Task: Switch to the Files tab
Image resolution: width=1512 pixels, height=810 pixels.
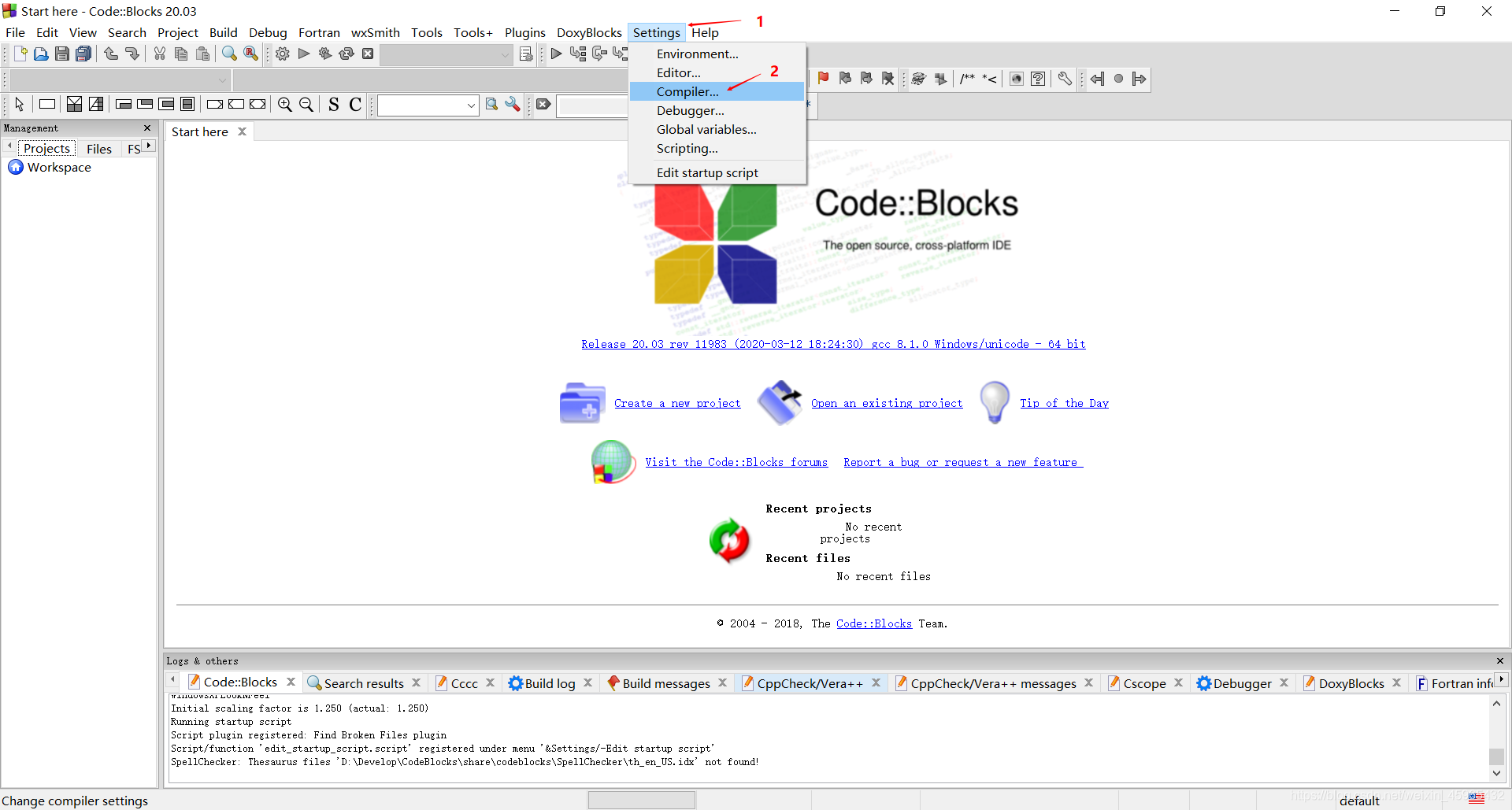Action: [99, 149]
